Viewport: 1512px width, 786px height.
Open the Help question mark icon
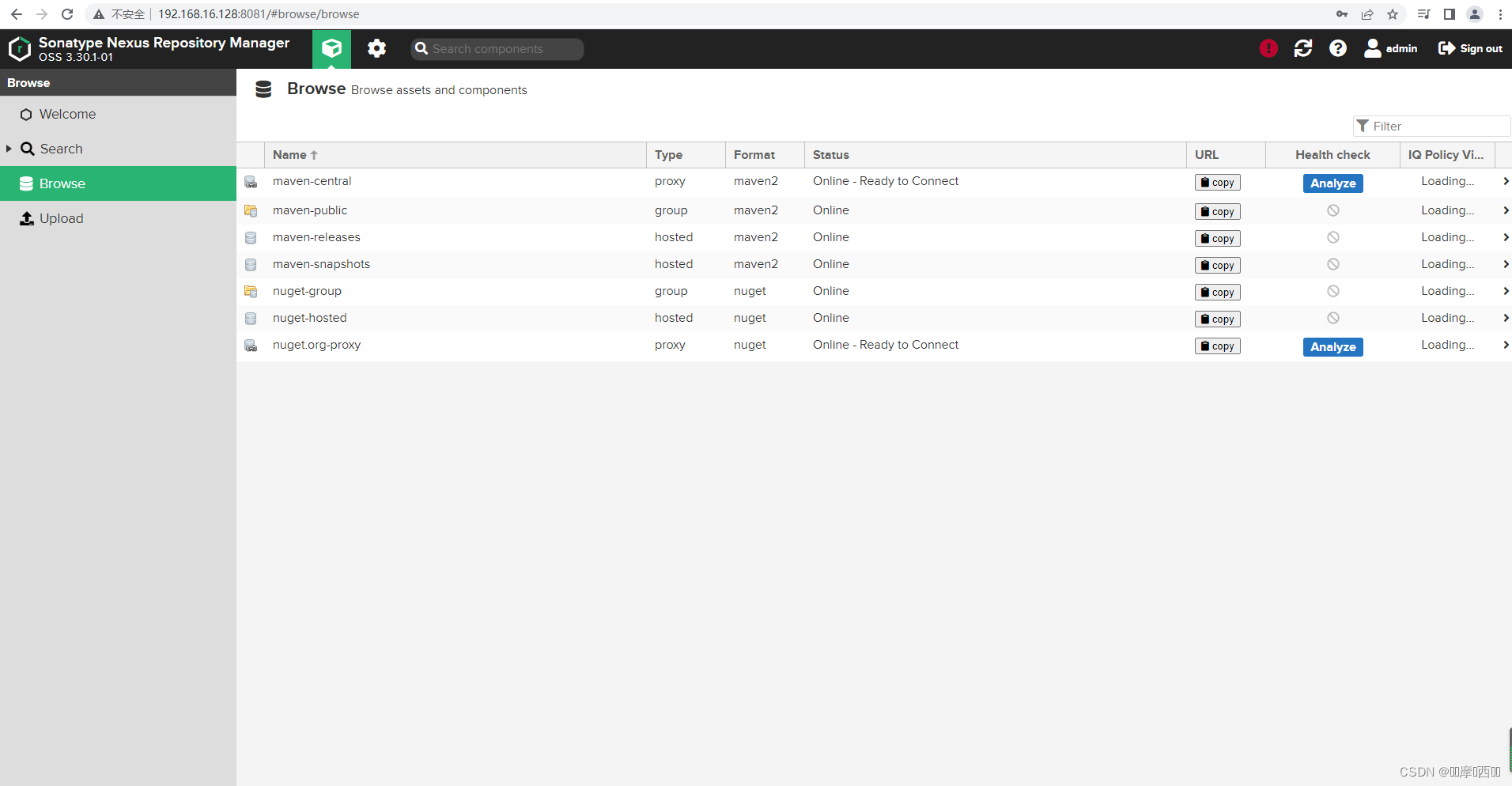[x=1338, y=48]
